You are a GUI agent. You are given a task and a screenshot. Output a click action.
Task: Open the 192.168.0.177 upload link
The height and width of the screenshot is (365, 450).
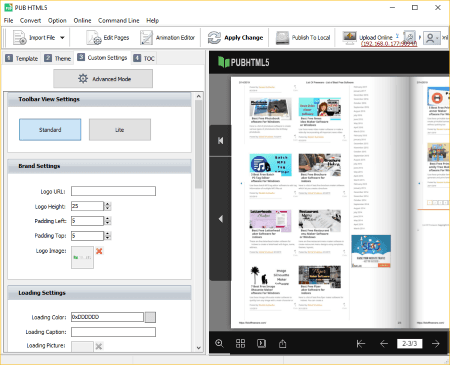point(389,44)
